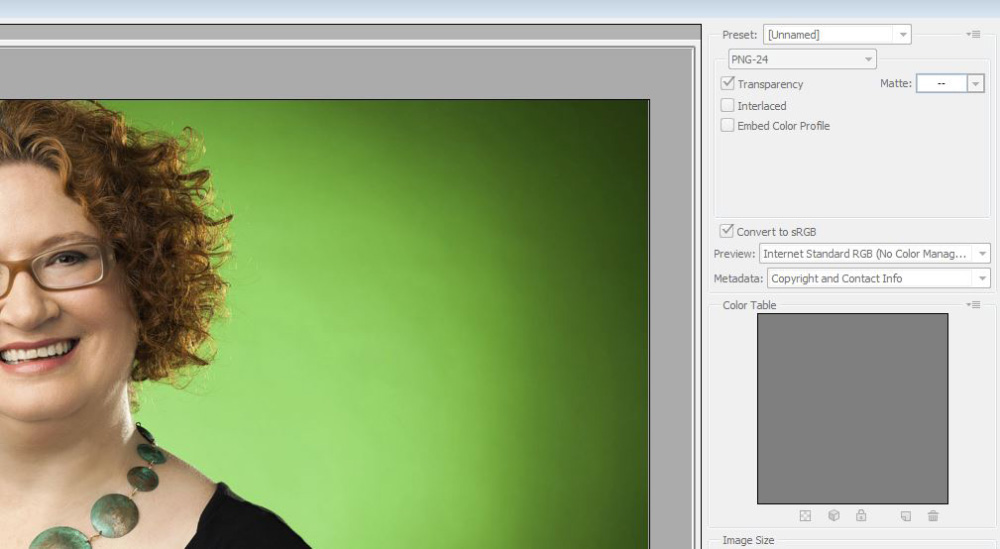This screenshot has height=549, width=1000.
Task: Click the Preview: label text
Action: [x=734, y=254]
